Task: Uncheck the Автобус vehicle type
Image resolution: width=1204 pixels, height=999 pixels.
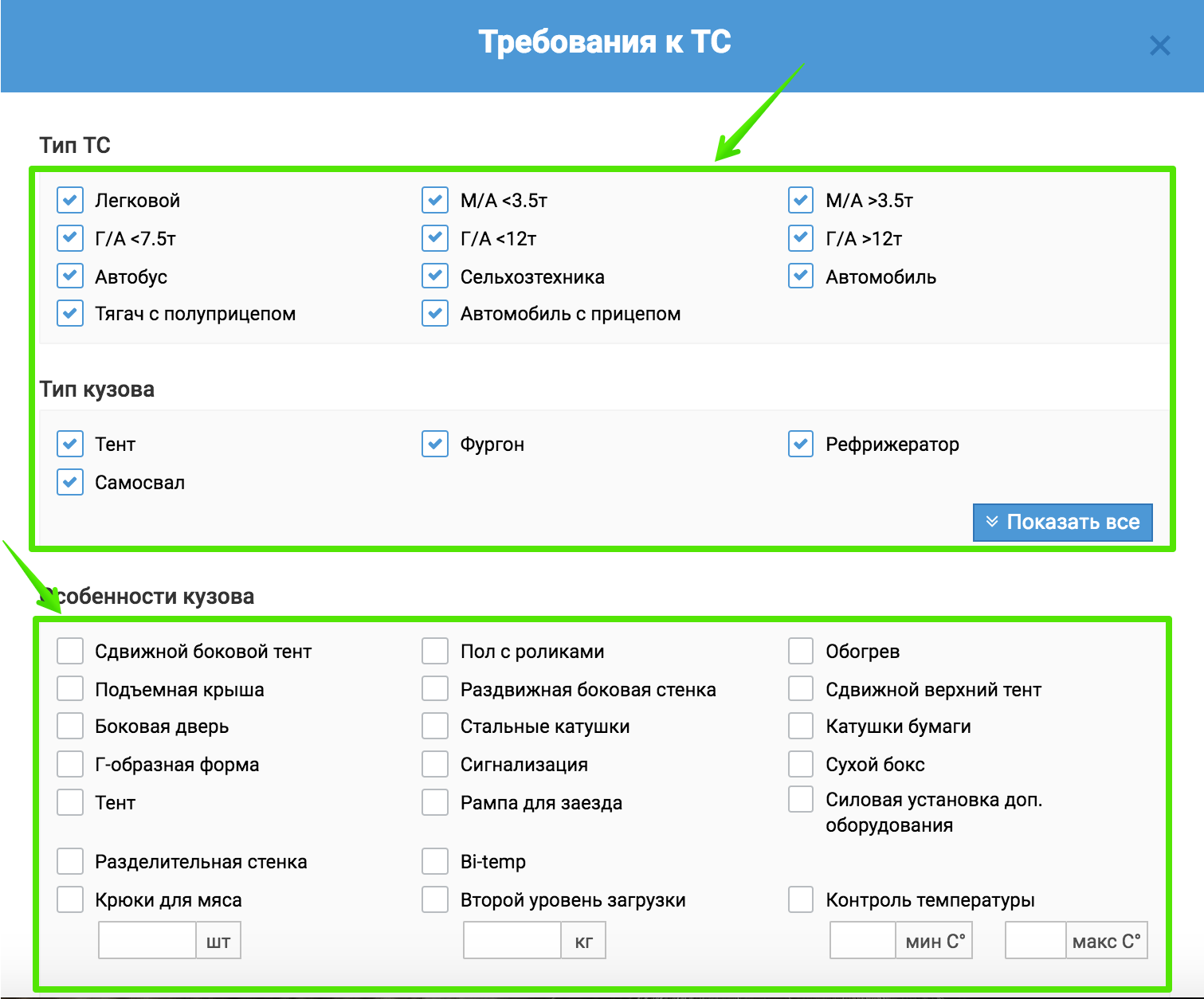Action: pyautogui.click(x=70, y=276)
